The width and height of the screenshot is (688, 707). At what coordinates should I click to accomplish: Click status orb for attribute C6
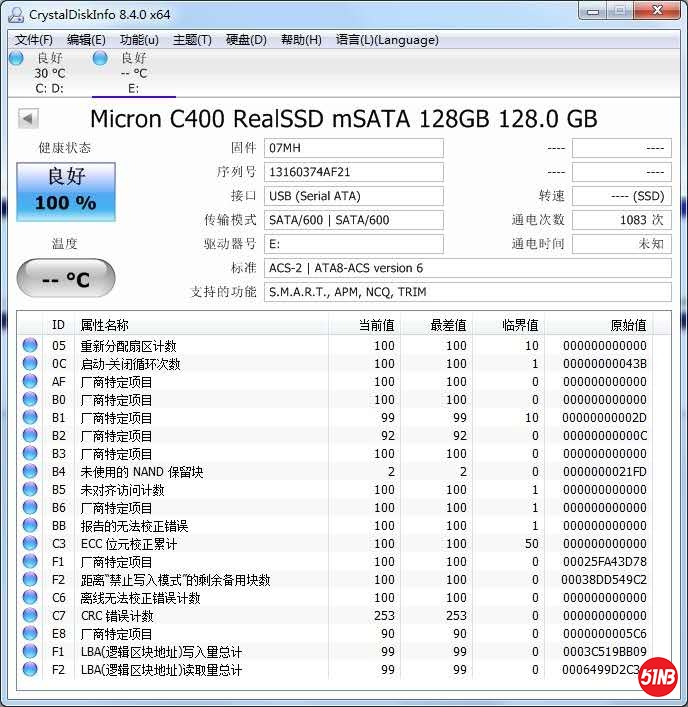click(30, 597)
